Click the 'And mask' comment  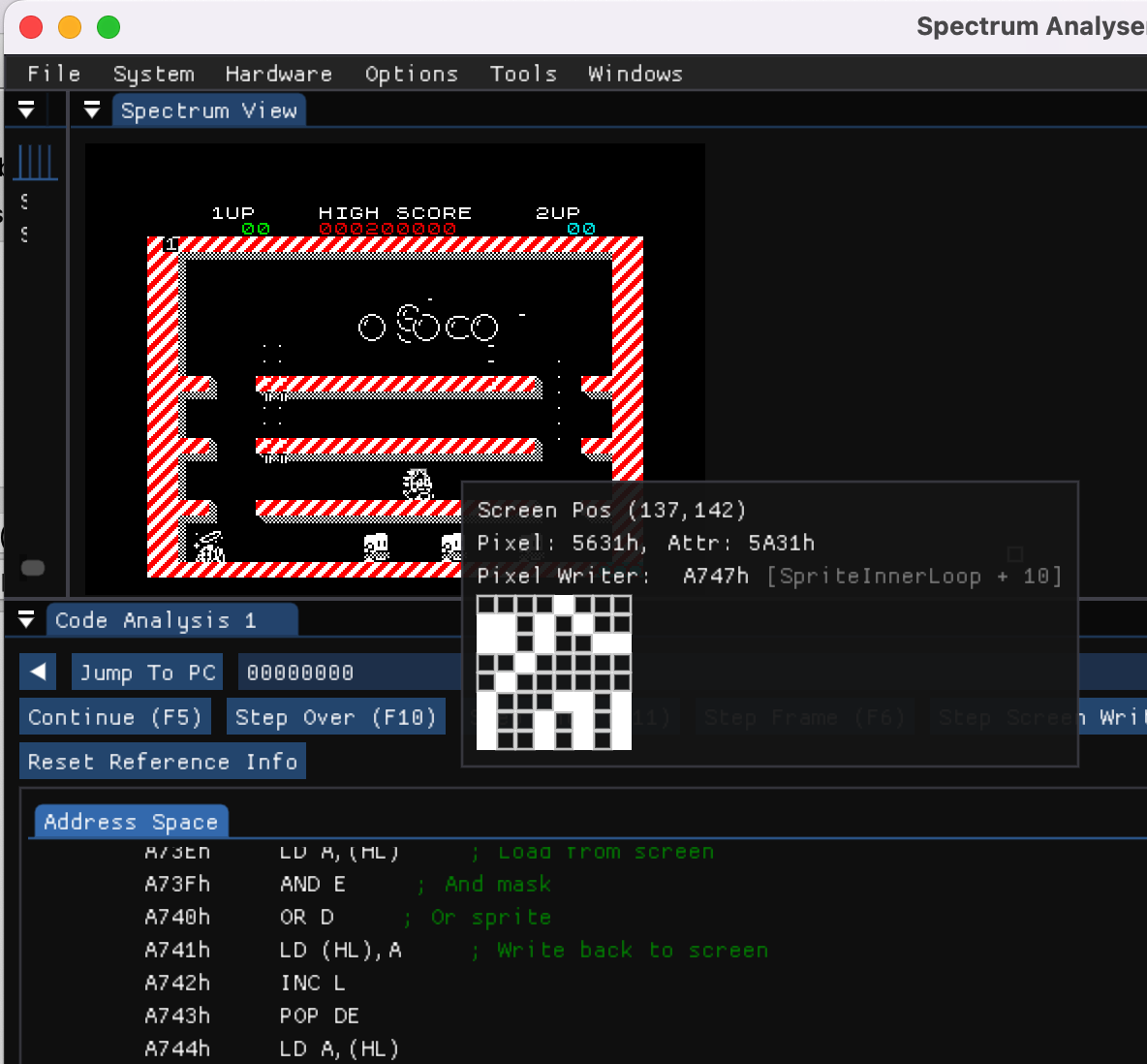click(497, 884)
